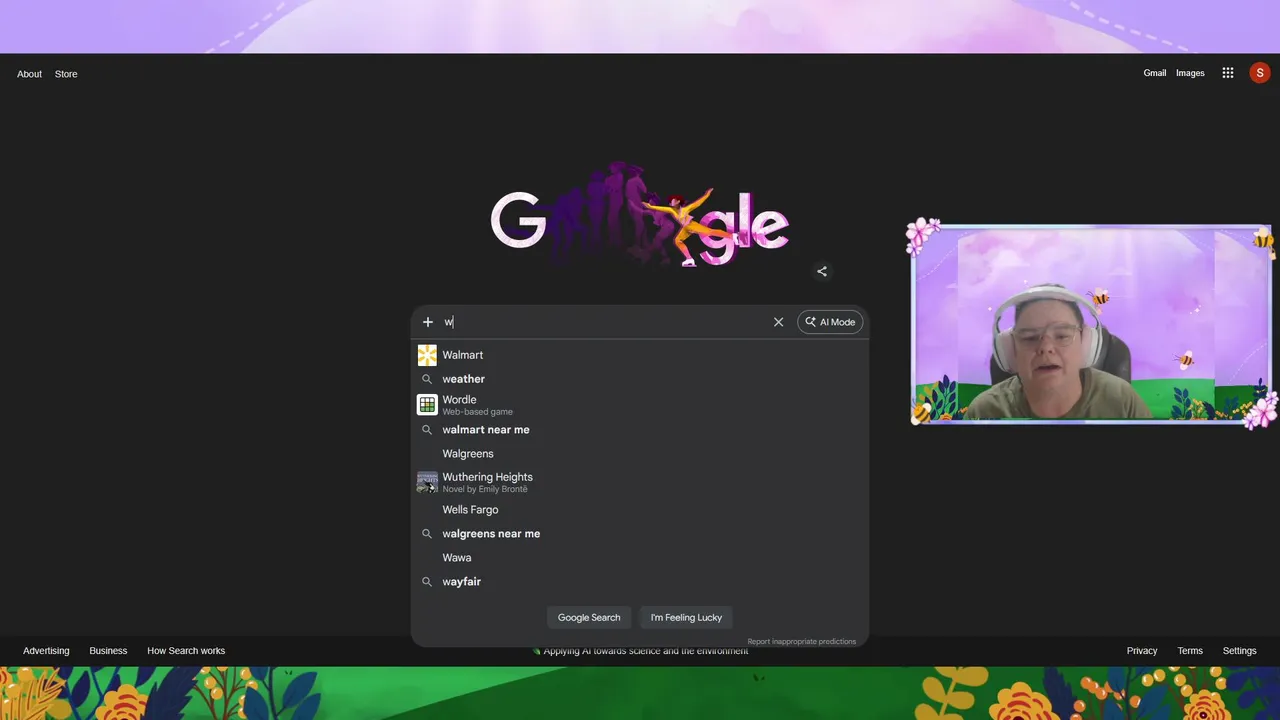This screenshot has height=720, width=1280.
Task: Click the Google Search button
Action: coord(589,617)
